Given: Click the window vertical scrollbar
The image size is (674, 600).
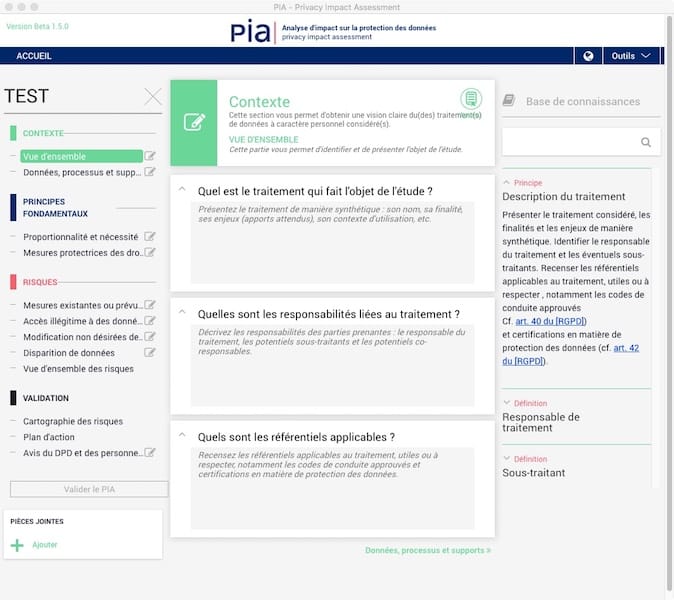Looking at the screenshot, I should point(669,305).
